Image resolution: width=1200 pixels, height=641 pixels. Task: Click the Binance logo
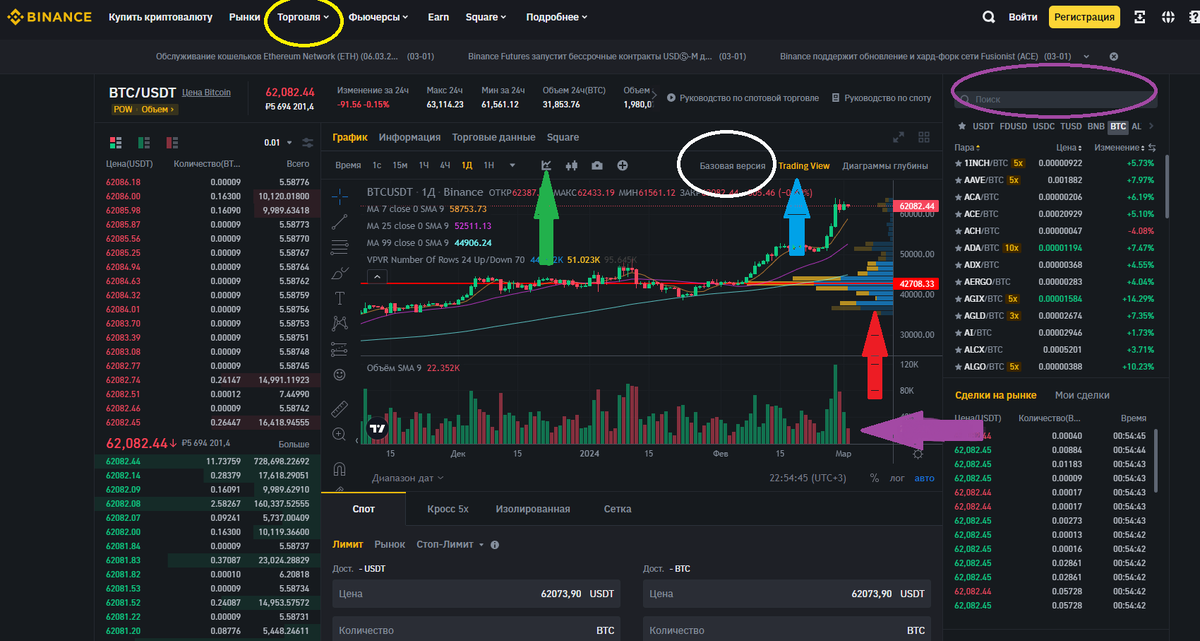50,17
